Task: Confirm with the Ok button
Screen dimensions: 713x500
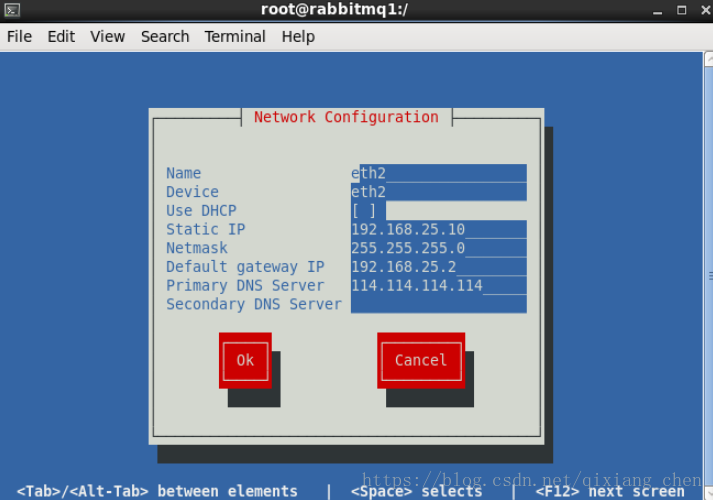Action: [x=245, y=360]
